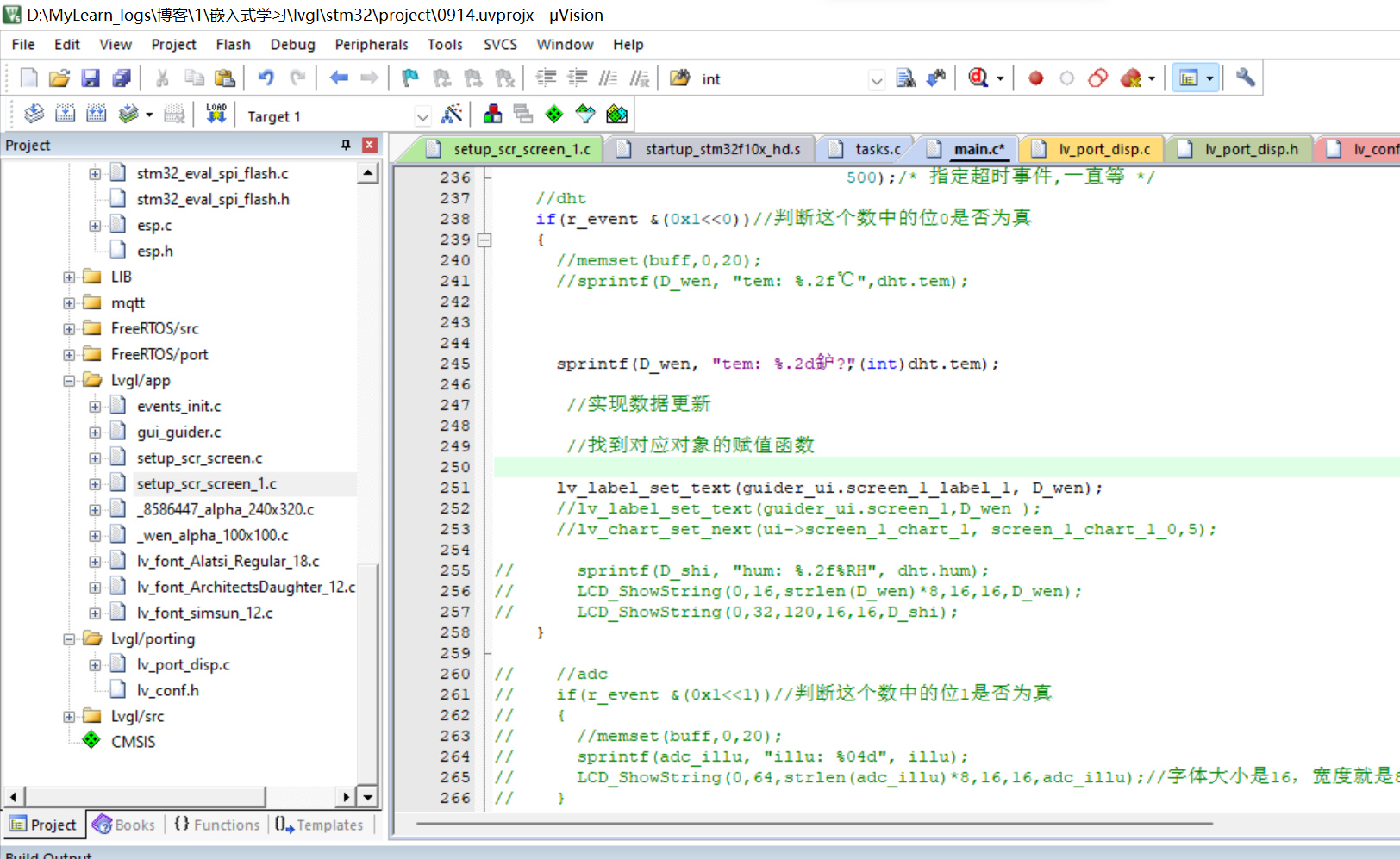Viewport: 1400px width, 859px height.
Task: Switch to startup_stm32f10x_hd.s tab
Action: 711,149
